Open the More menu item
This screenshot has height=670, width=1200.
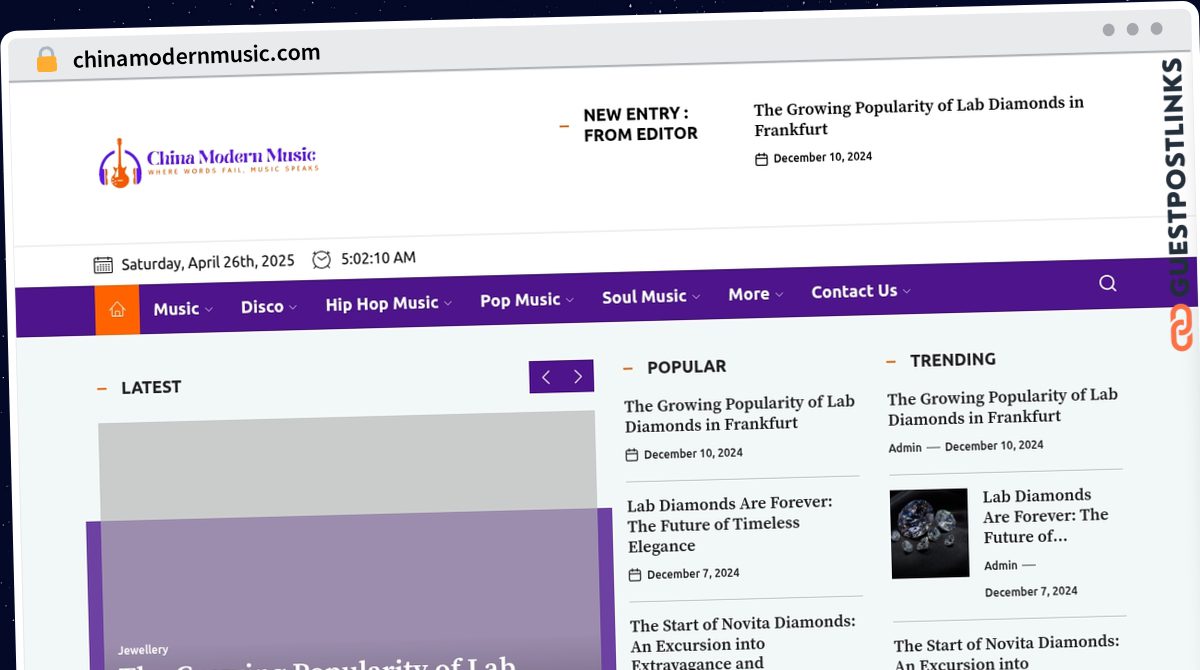(749, 294)
